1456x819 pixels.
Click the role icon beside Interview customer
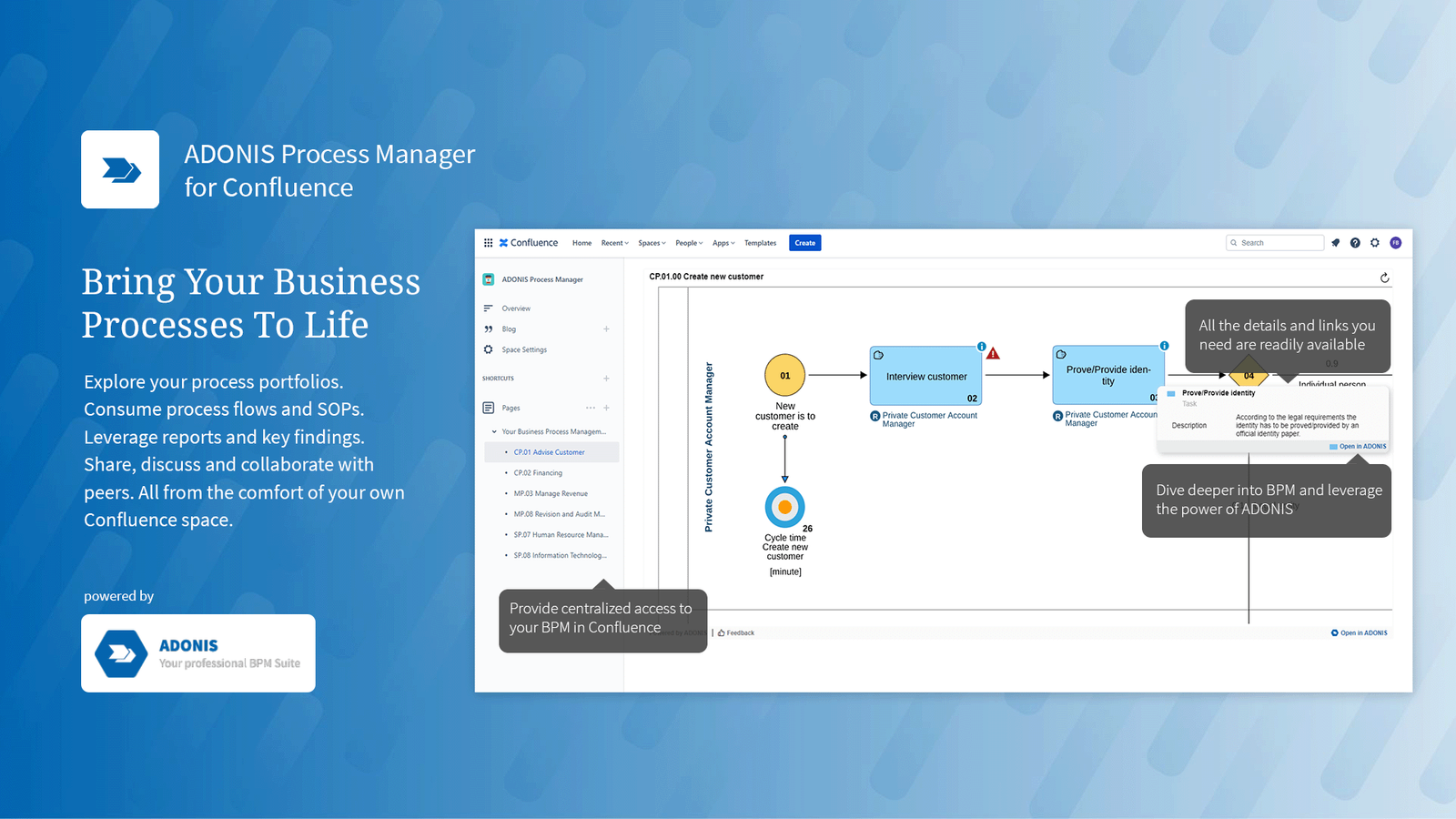pyautogui.click(x=875, y=416)
